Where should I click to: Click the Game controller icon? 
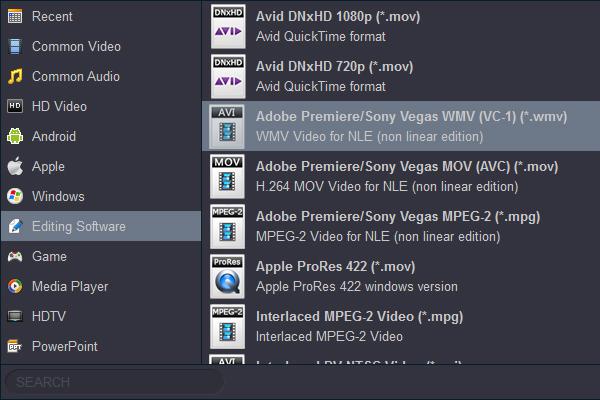[x=15, y=256]
